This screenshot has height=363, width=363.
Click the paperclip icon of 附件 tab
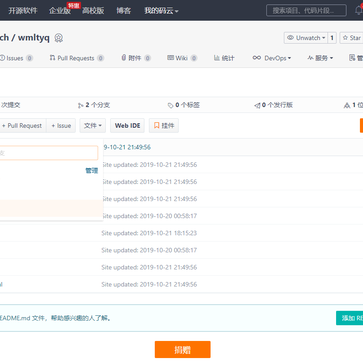click(x=124, y=58)
